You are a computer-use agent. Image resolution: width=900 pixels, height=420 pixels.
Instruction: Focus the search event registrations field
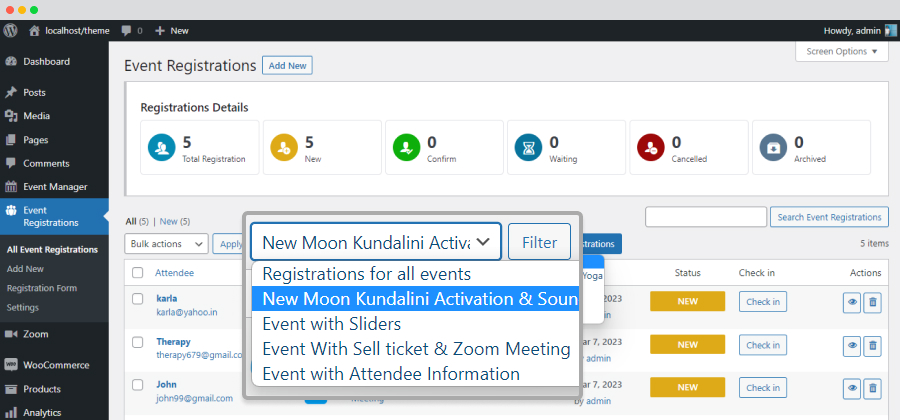706,217
